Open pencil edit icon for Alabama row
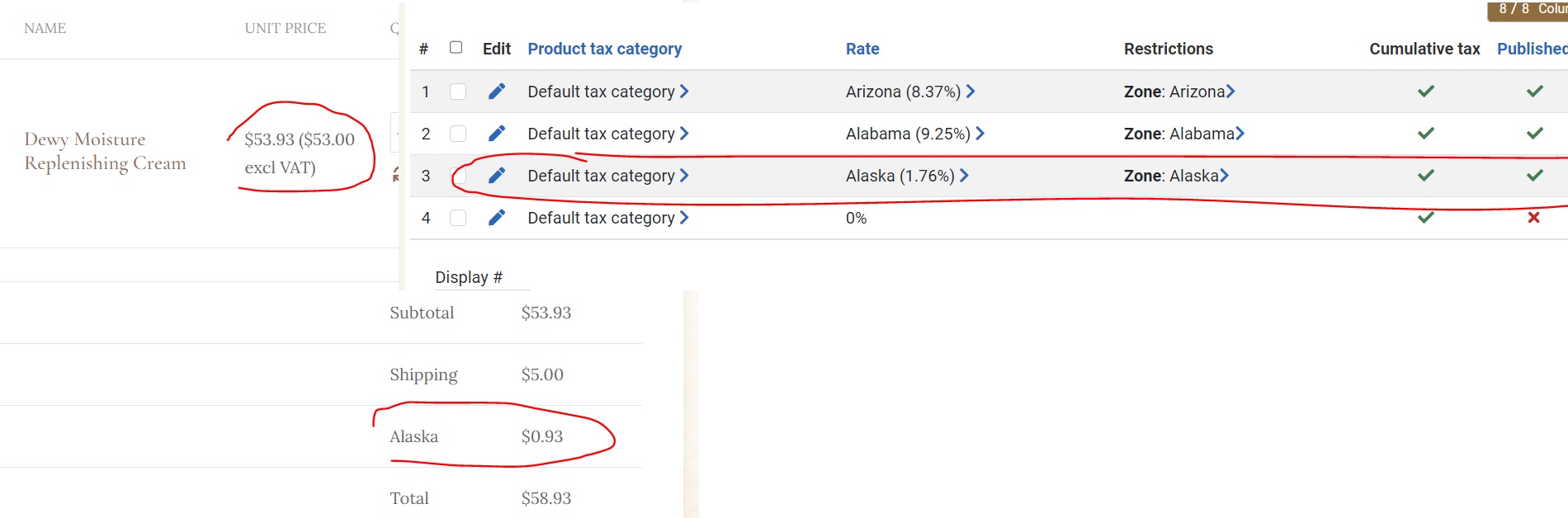Screen dimensions: 1568x518 tap(496, 134)
